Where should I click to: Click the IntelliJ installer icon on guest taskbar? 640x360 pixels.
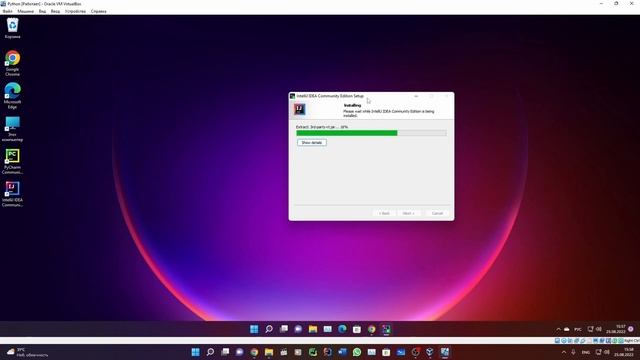(386, 329)
